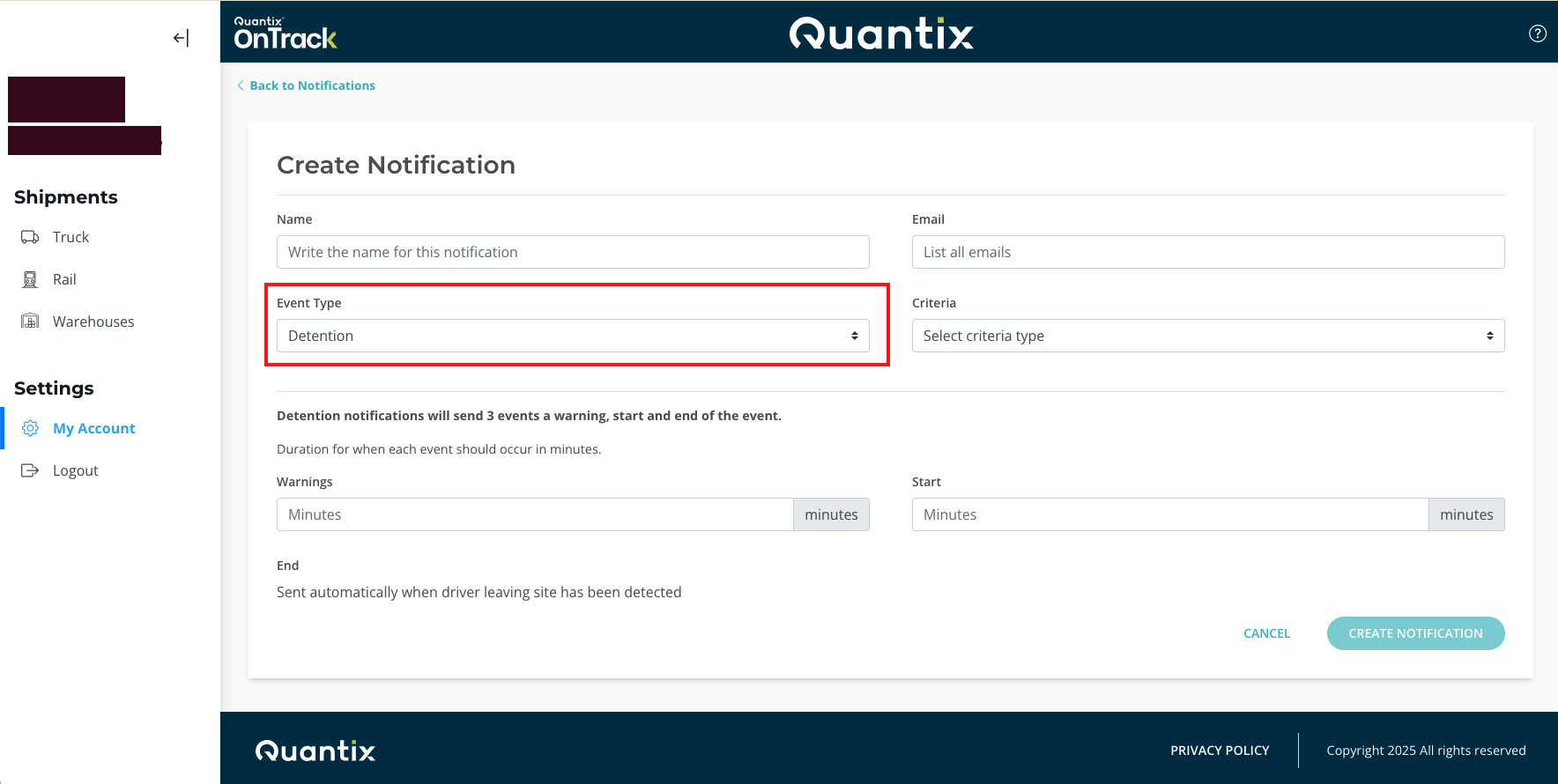Click the Rail train icon
Viewport: 1558px width, 784px height.
tap(30, 279)
